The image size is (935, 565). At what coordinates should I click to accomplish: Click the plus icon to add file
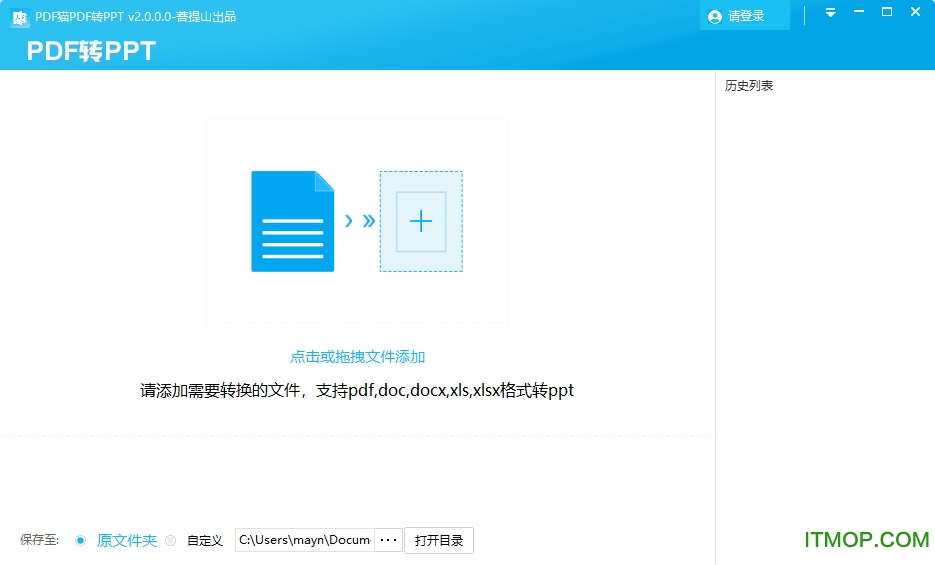point(421,221)
